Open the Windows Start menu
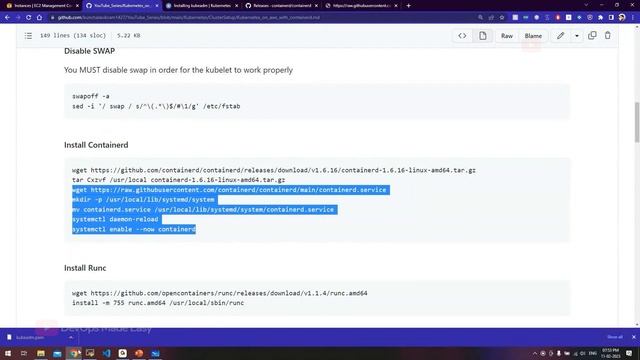Image resolution: width=640 pixels, height=360 pixels. [x=8, y=353]
